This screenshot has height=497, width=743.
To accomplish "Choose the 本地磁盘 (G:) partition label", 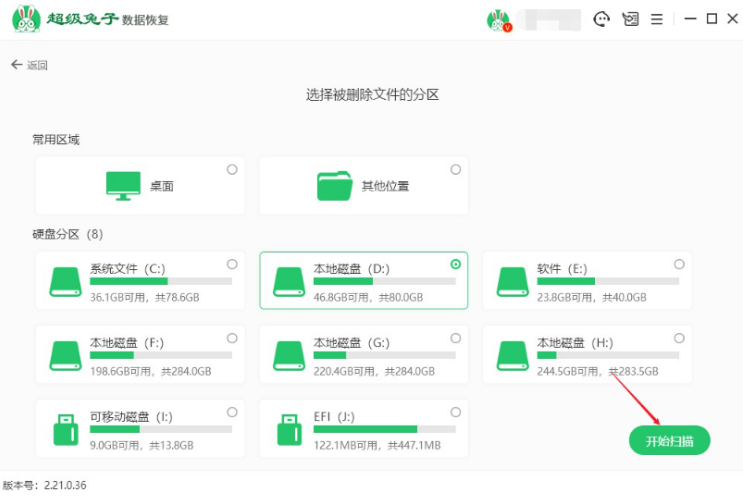I will click(351, 342).
